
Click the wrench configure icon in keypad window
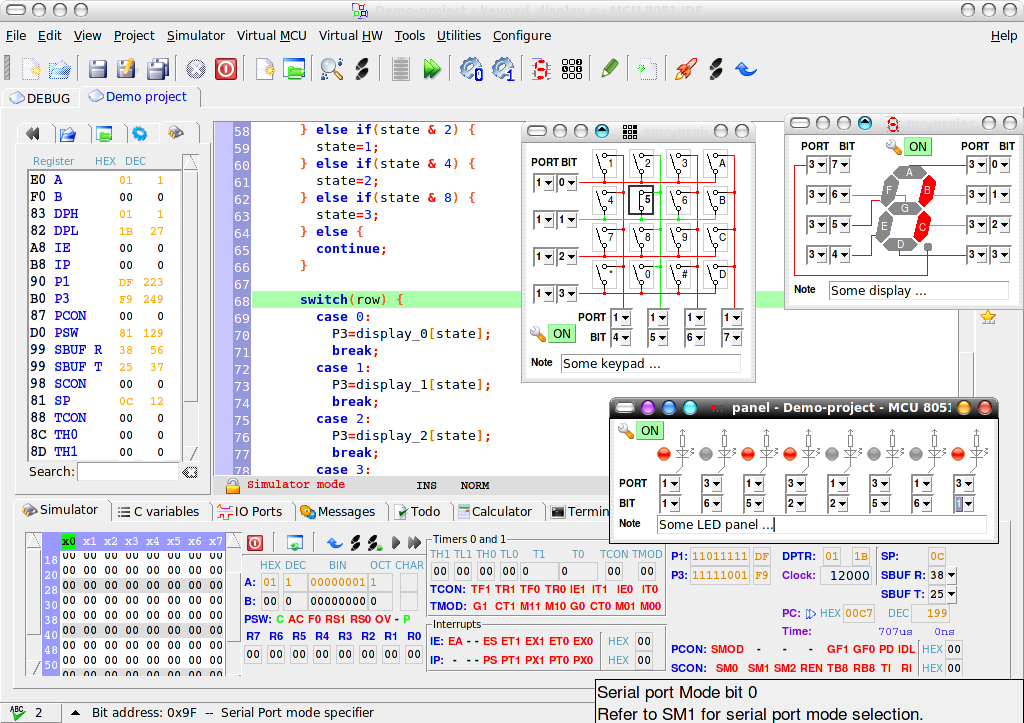(x=537, y=334)
